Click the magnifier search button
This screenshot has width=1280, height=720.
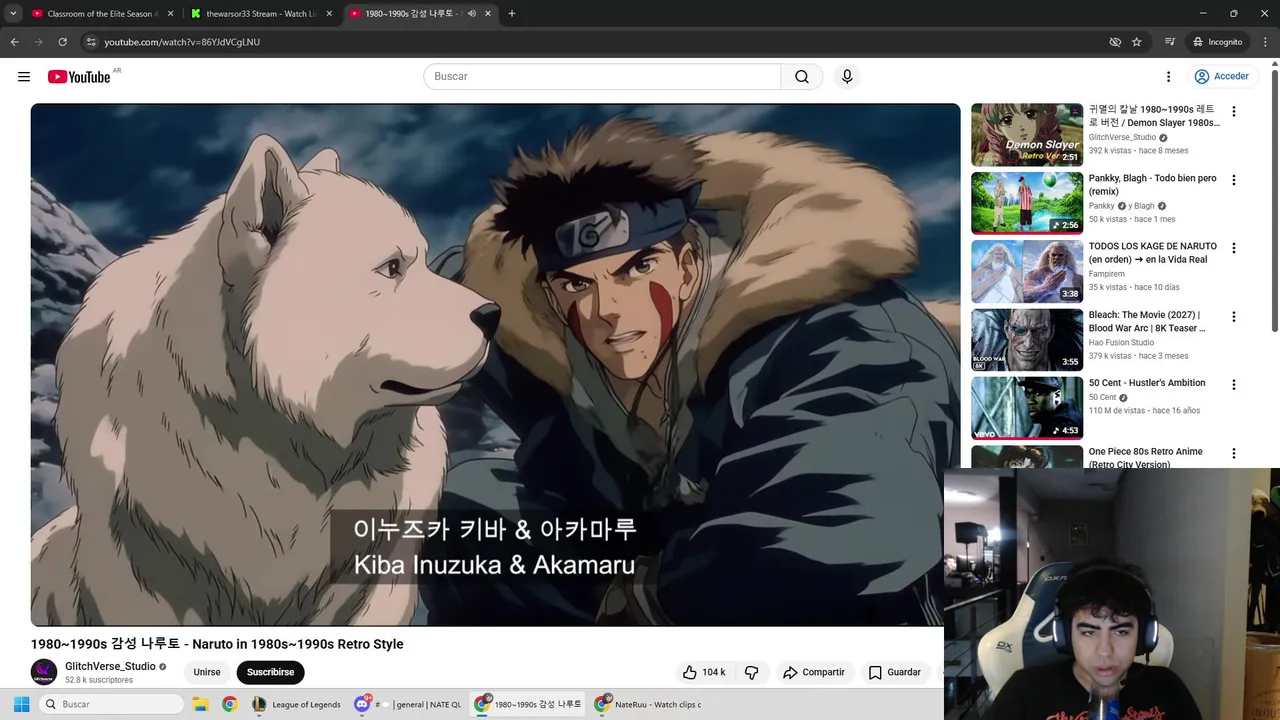pyautogui.click(x=802, y=77)
